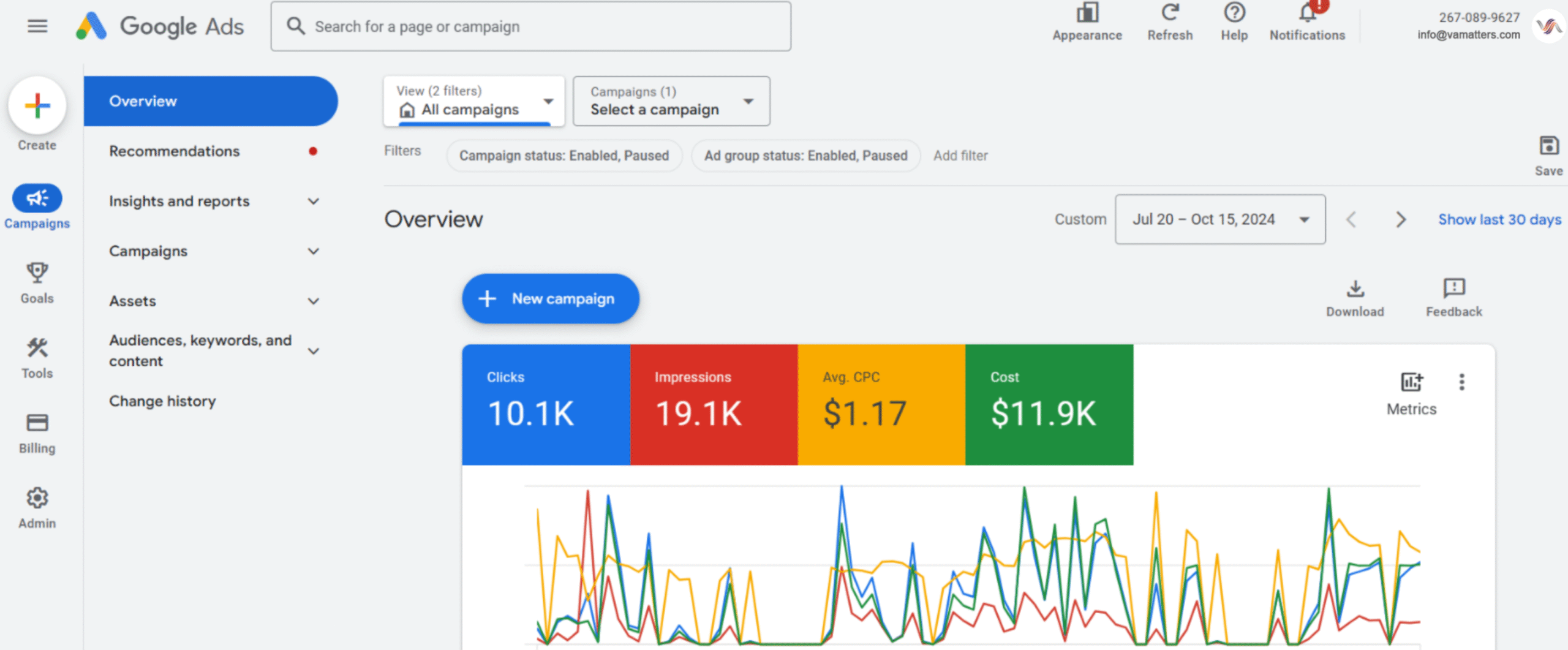
Task: Toggle the Impressions metric tile
Action: pyautogui.click(x=714, y=404)
